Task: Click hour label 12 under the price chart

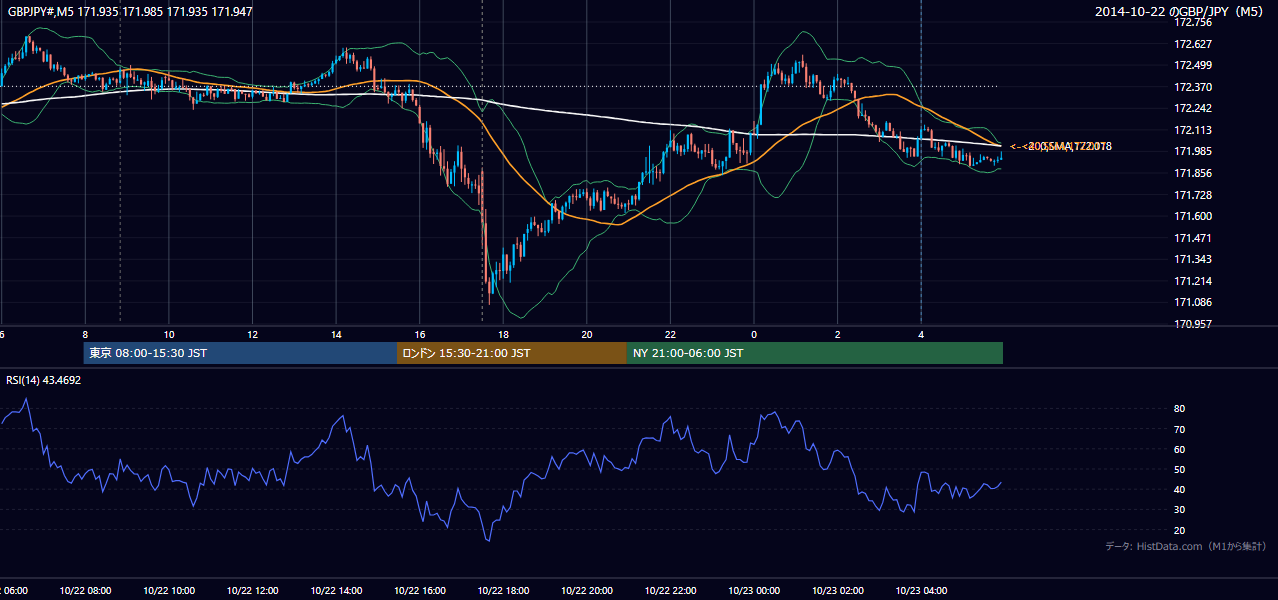Action: (x=252, y=335)
